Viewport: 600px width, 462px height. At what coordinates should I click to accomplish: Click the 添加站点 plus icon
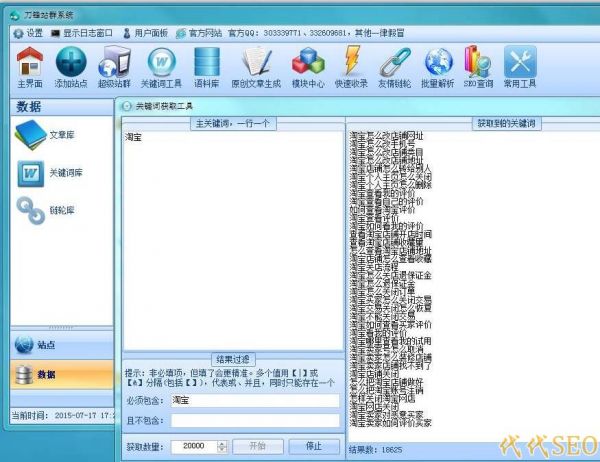[71, 67]
